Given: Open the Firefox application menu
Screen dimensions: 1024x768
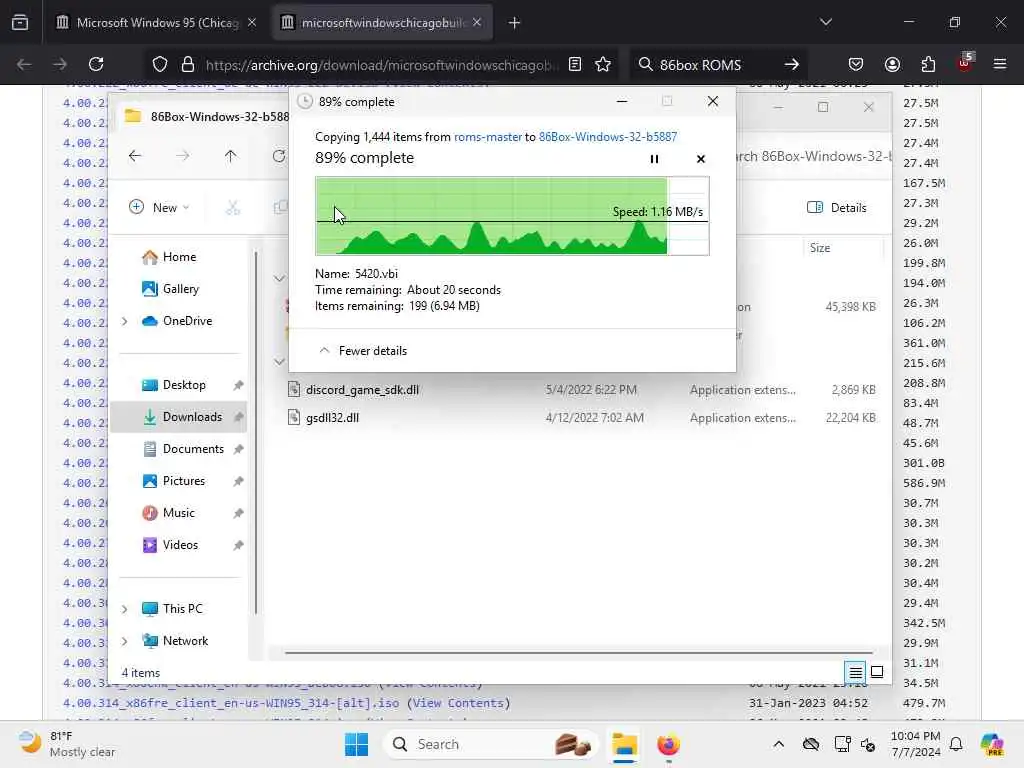Looking at the screenshot, I should pos(1000,64).
